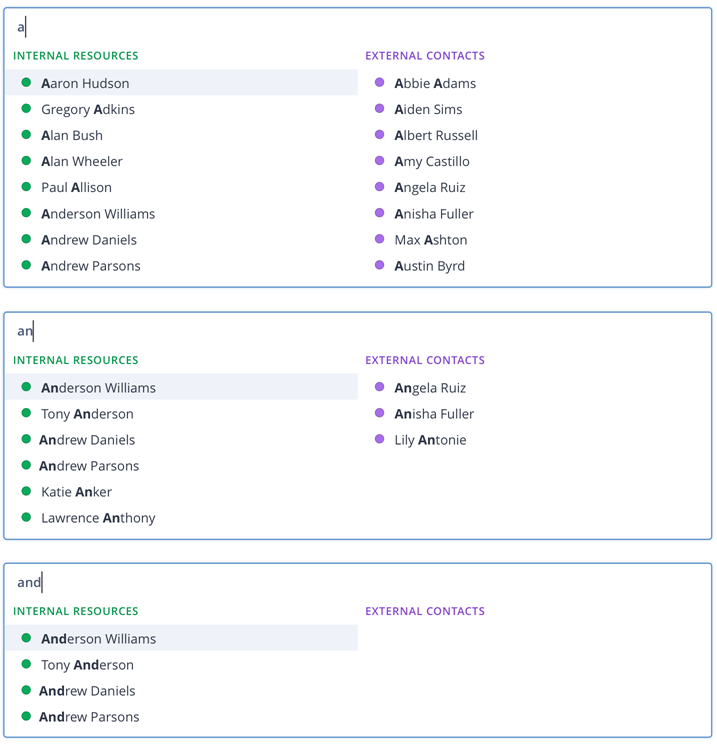Click the purple dot next to Lily Antonie

click(x=380, y=439)
